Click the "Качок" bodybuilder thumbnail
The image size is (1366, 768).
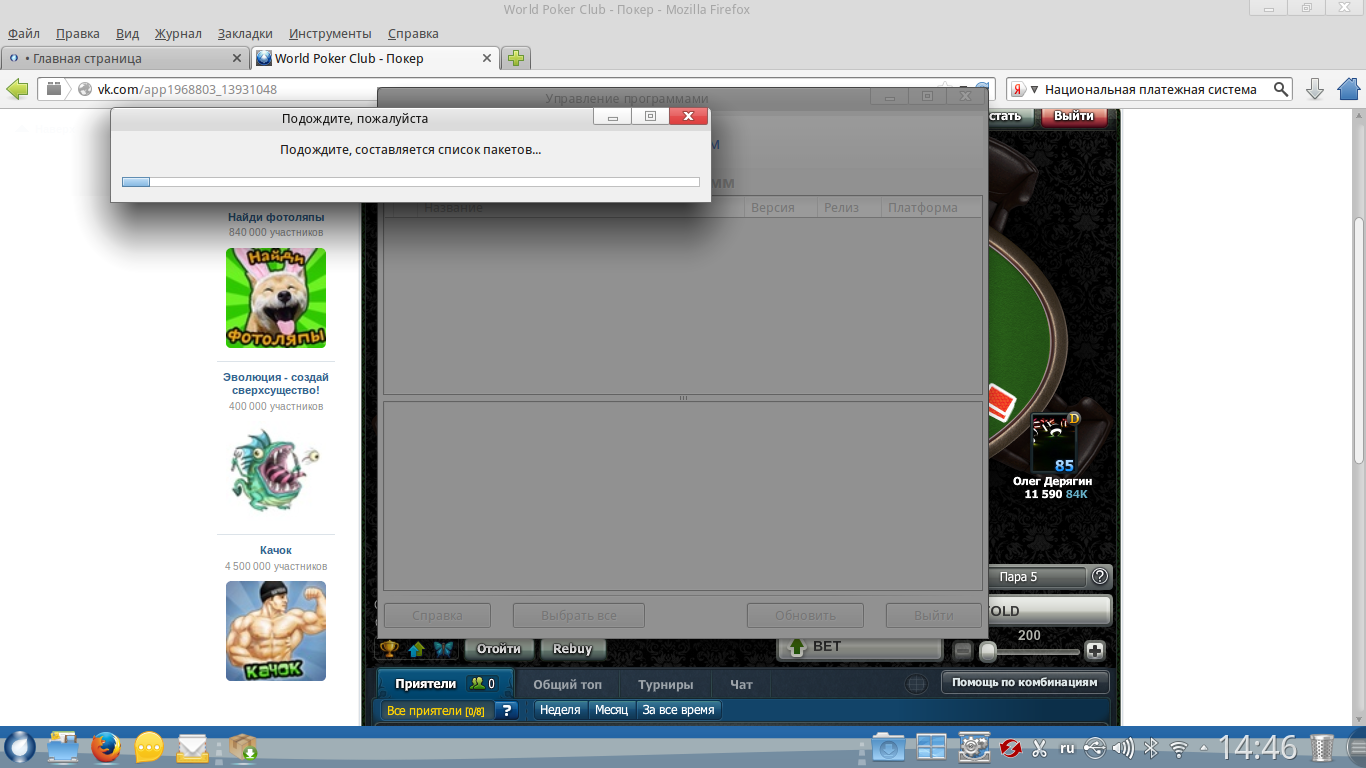pyautogui.click(x=276, y=631)
